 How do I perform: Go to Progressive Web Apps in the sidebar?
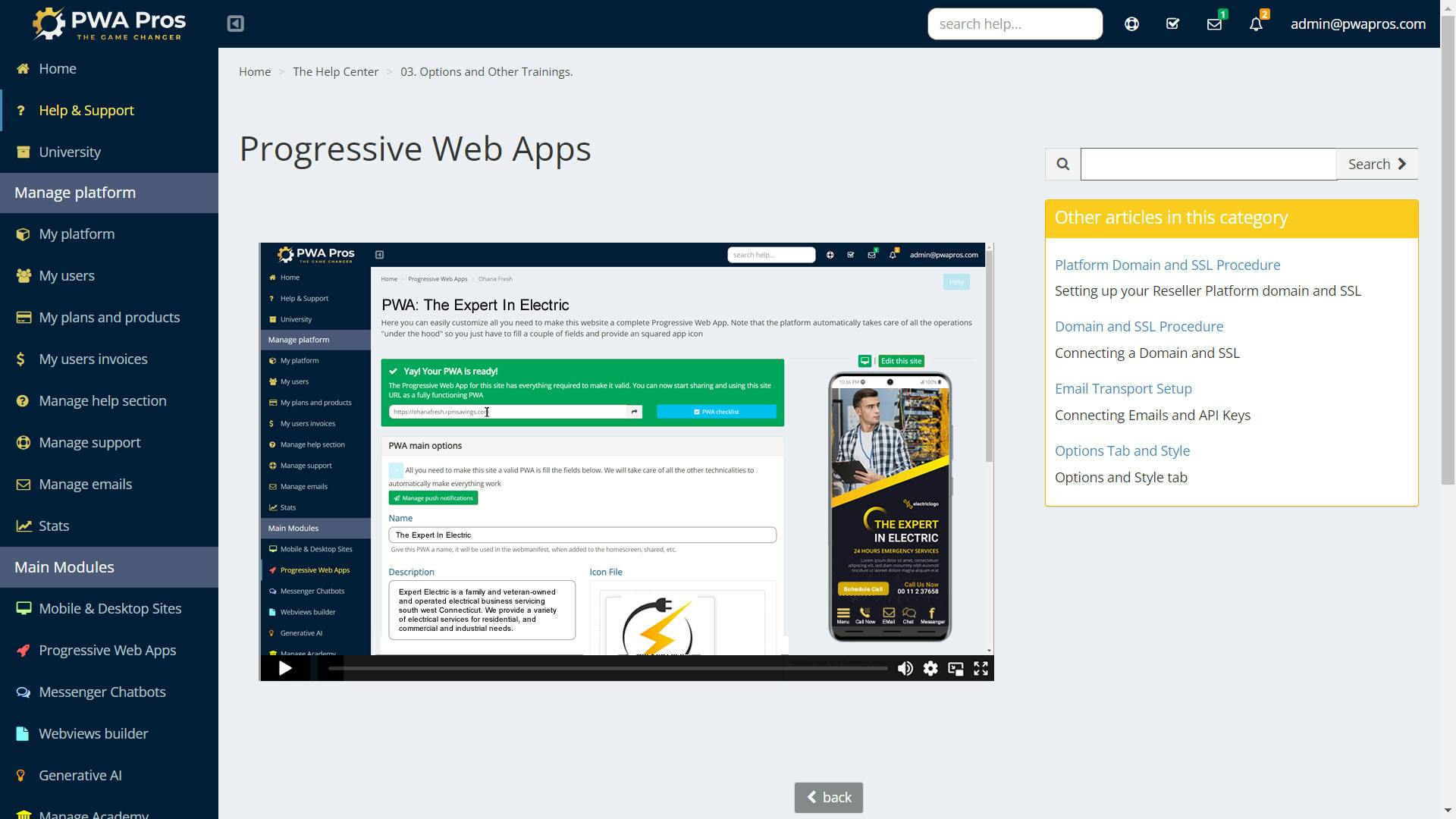tap(107, 650)
